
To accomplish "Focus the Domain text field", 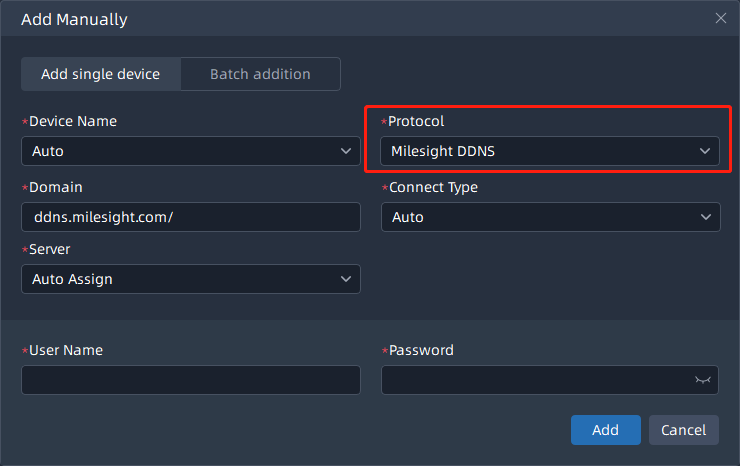I will coord(190,217).
